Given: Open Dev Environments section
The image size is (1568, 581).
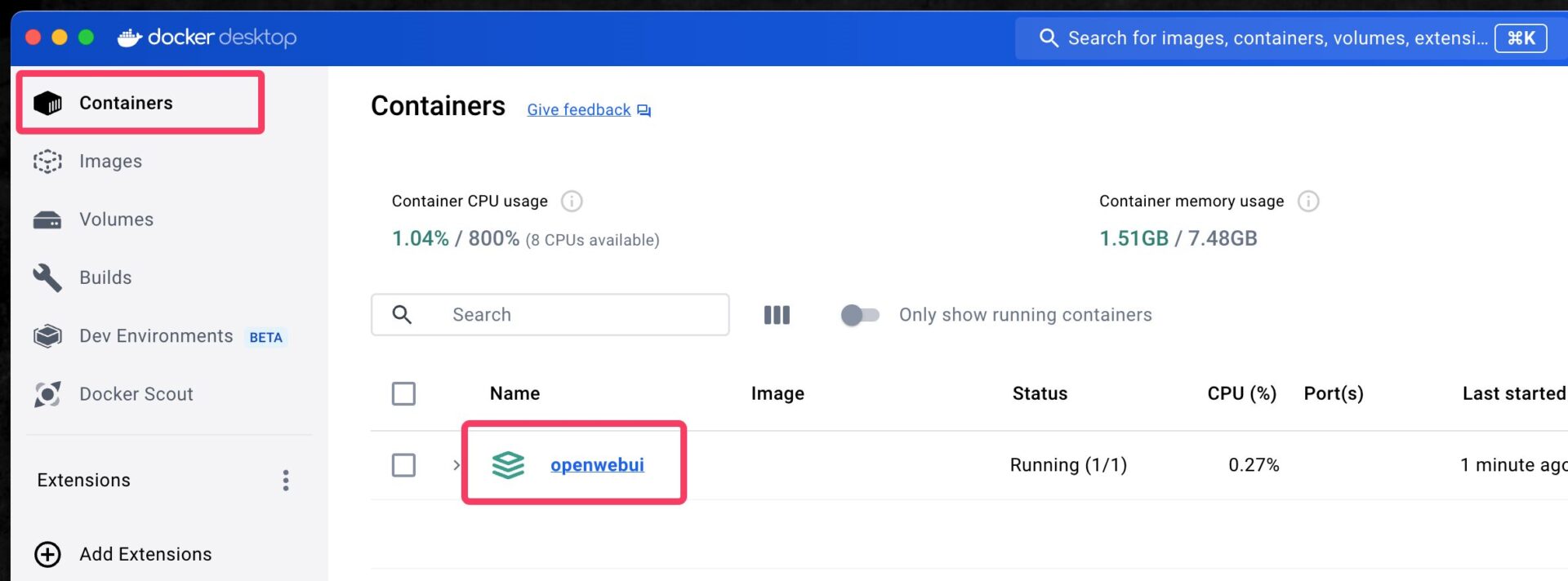Looking at the screenshot, I should pyautogui.click(x=156, y=336).
